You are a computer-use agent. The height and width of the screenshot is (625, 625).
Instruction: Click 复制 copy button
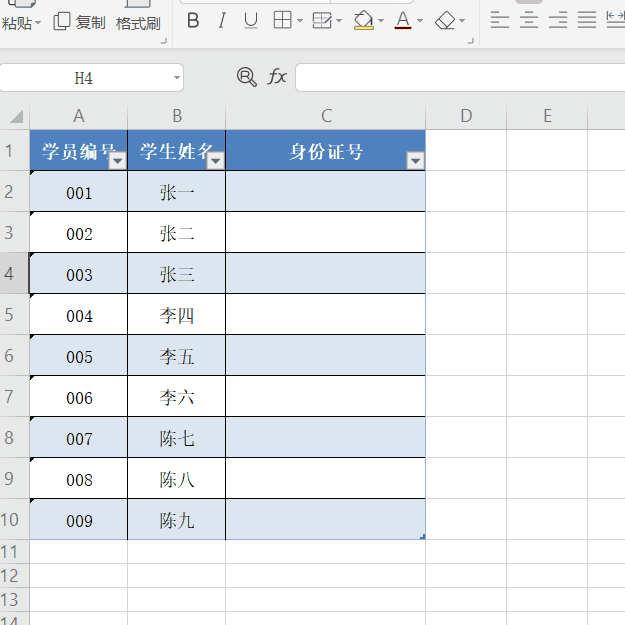click(x=79, y=22)
